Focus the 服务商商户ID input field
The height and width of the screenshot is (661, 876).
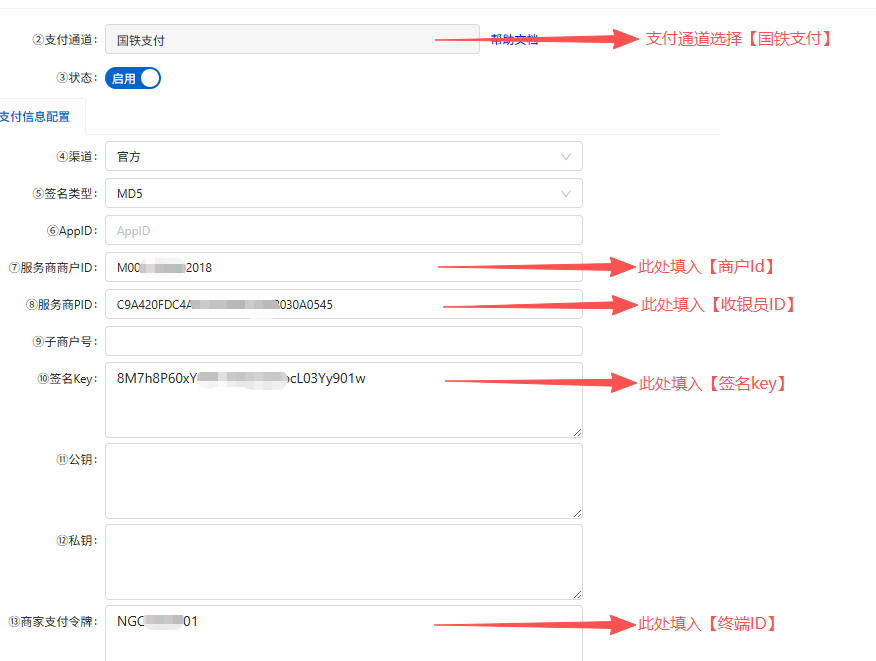[343, 267]
